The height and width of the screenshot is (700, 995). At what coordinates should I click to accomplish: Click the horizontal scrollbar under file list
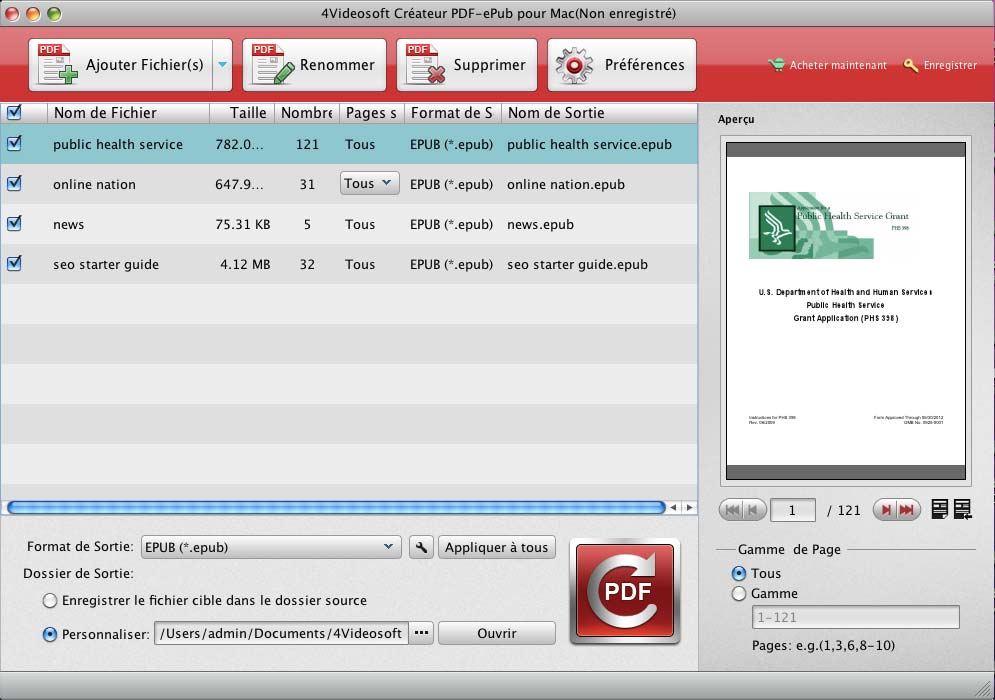point(335,508)
